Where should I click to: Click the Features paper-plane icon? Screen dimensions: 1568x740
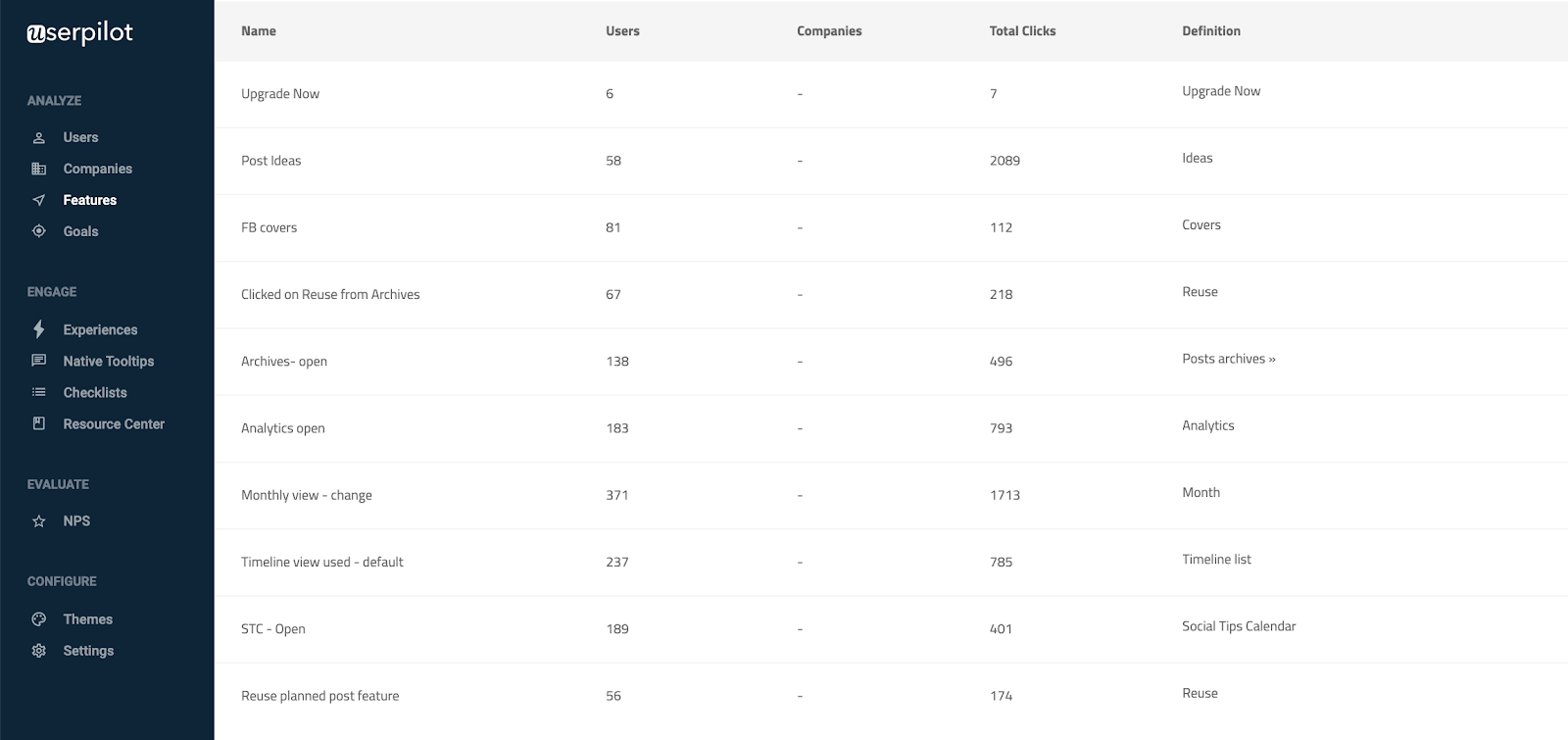pyautogui.click(x=39, y=200)
